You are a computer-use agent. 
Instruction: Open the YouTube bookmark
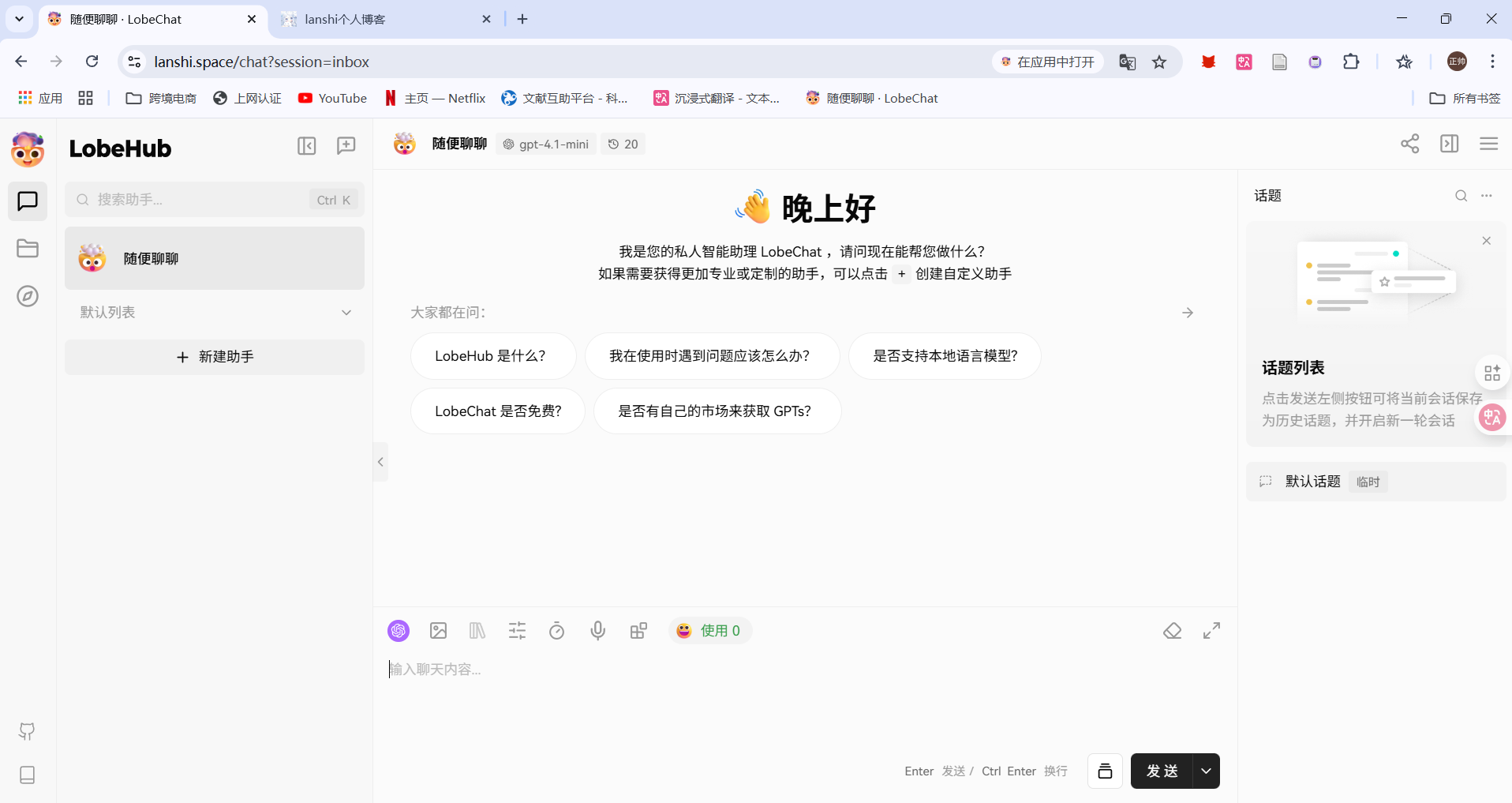(332, 98)
